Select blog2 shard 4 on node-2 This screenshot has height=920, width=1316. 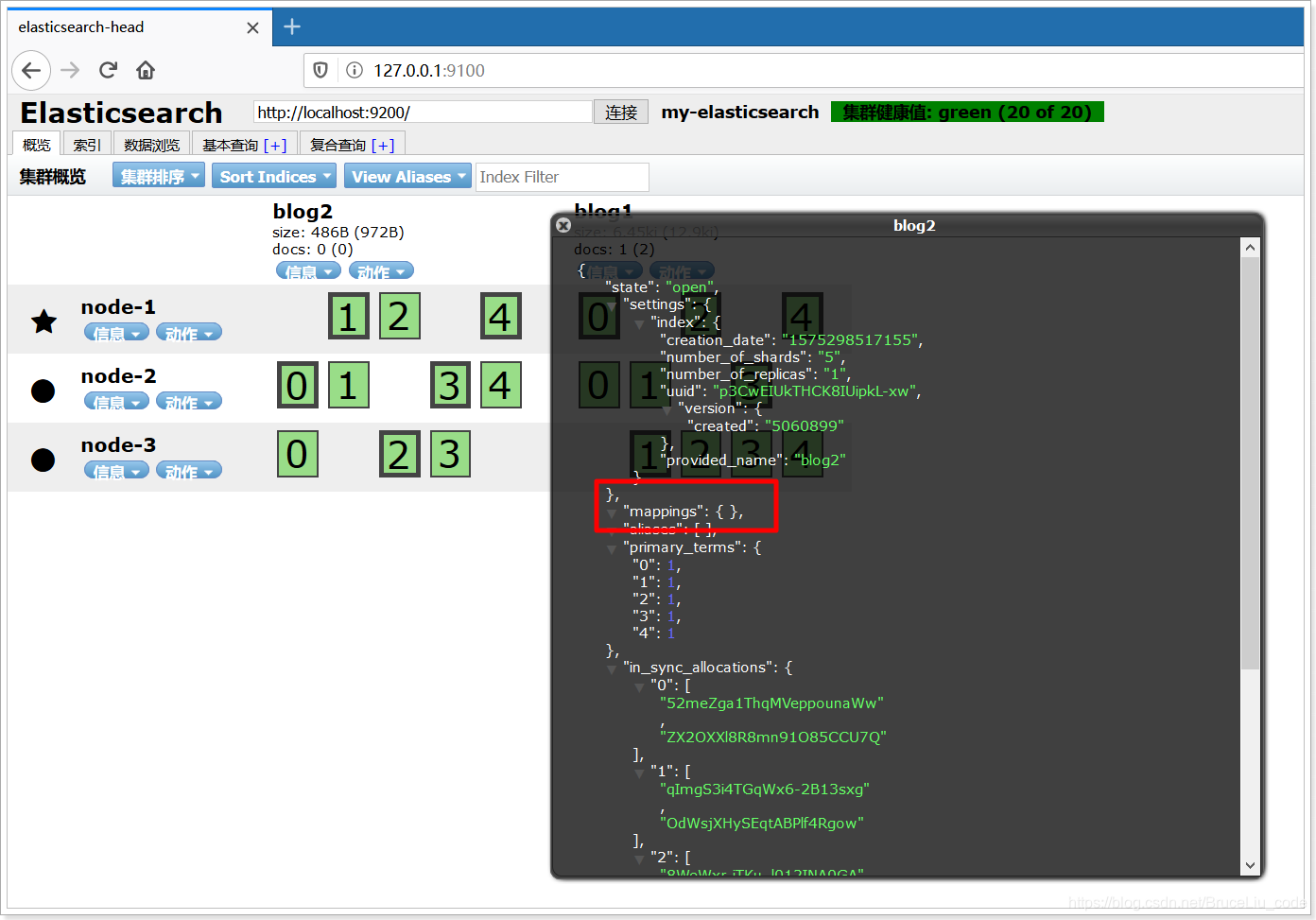500,385
